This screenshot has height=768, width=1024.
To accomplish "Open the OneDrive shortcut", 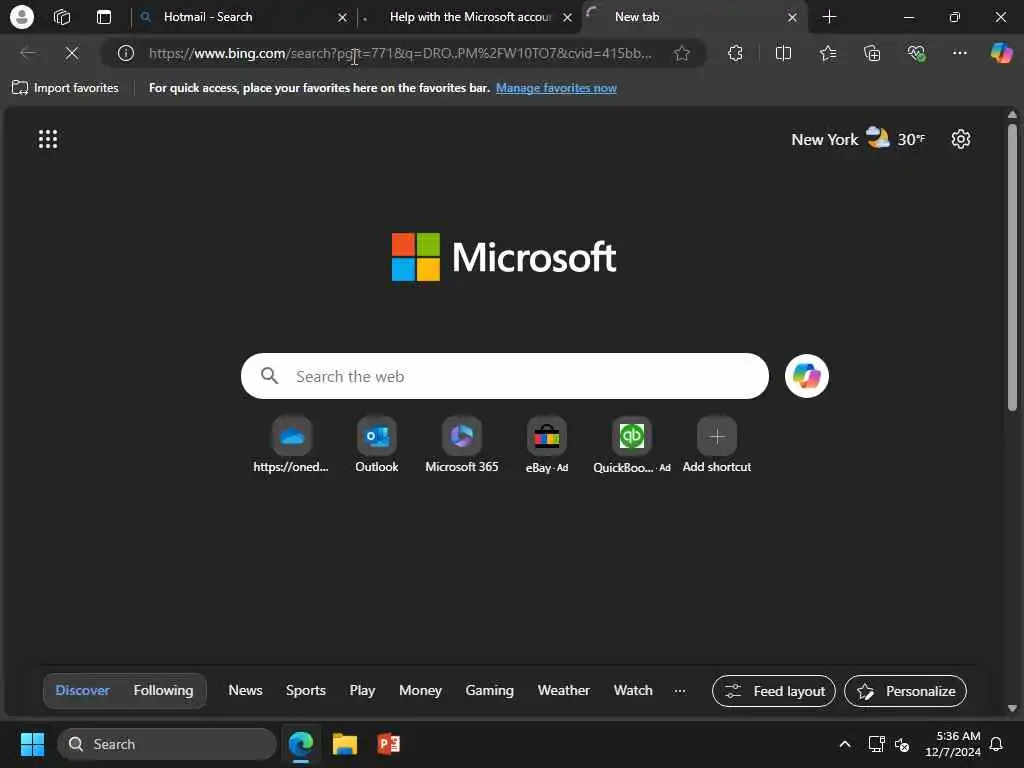I will point(291,445).
